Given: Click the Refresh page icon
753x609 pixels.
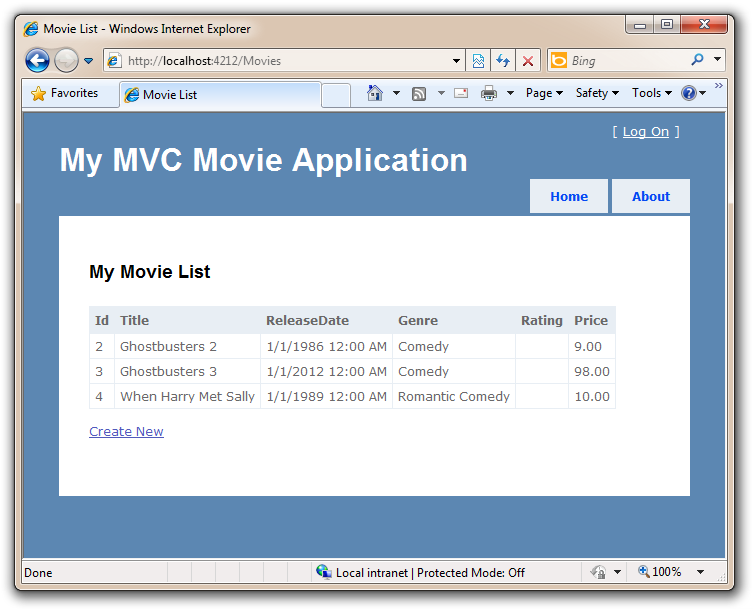Looking at the screenshot, I should (x=503, y=61).
